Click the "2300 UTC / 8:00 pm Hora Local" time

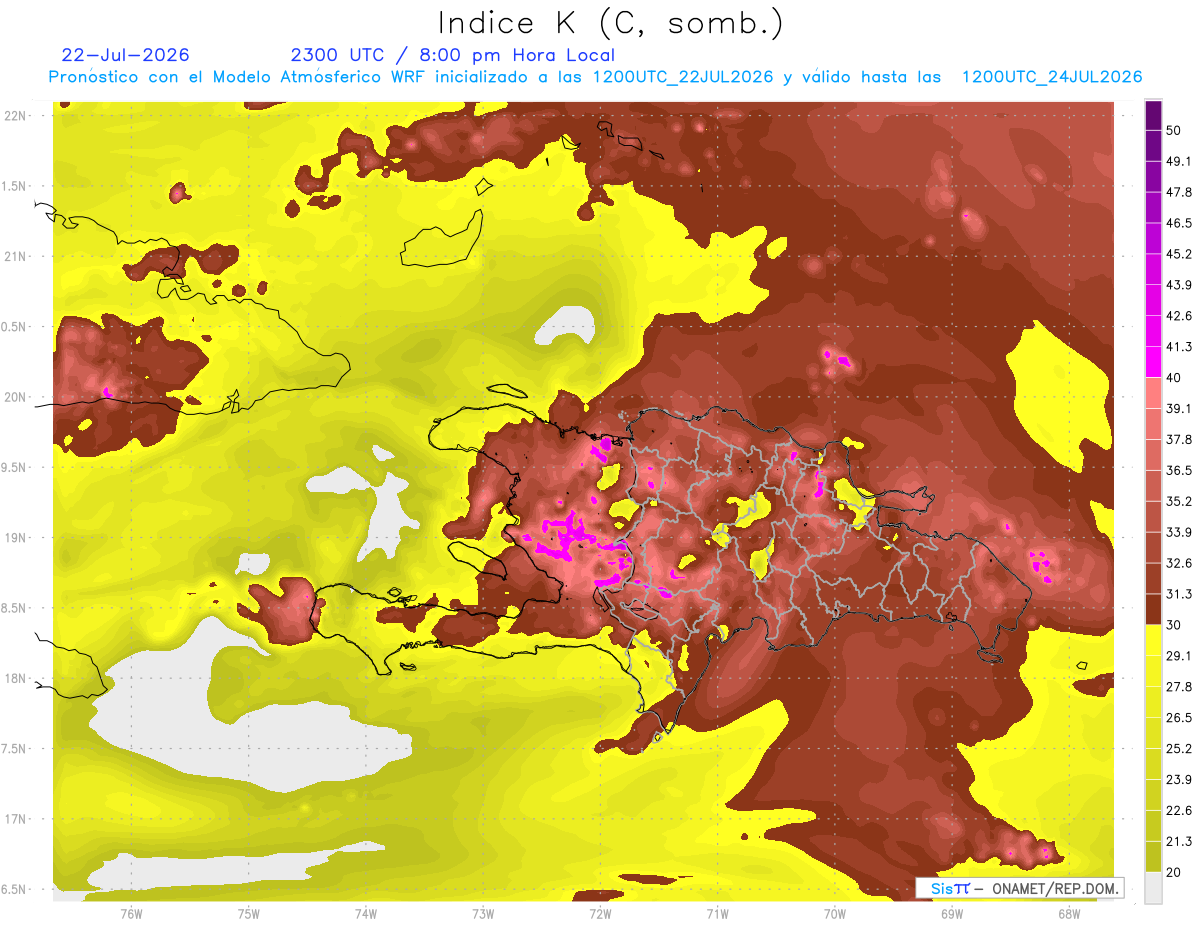(x=452, y=55)
